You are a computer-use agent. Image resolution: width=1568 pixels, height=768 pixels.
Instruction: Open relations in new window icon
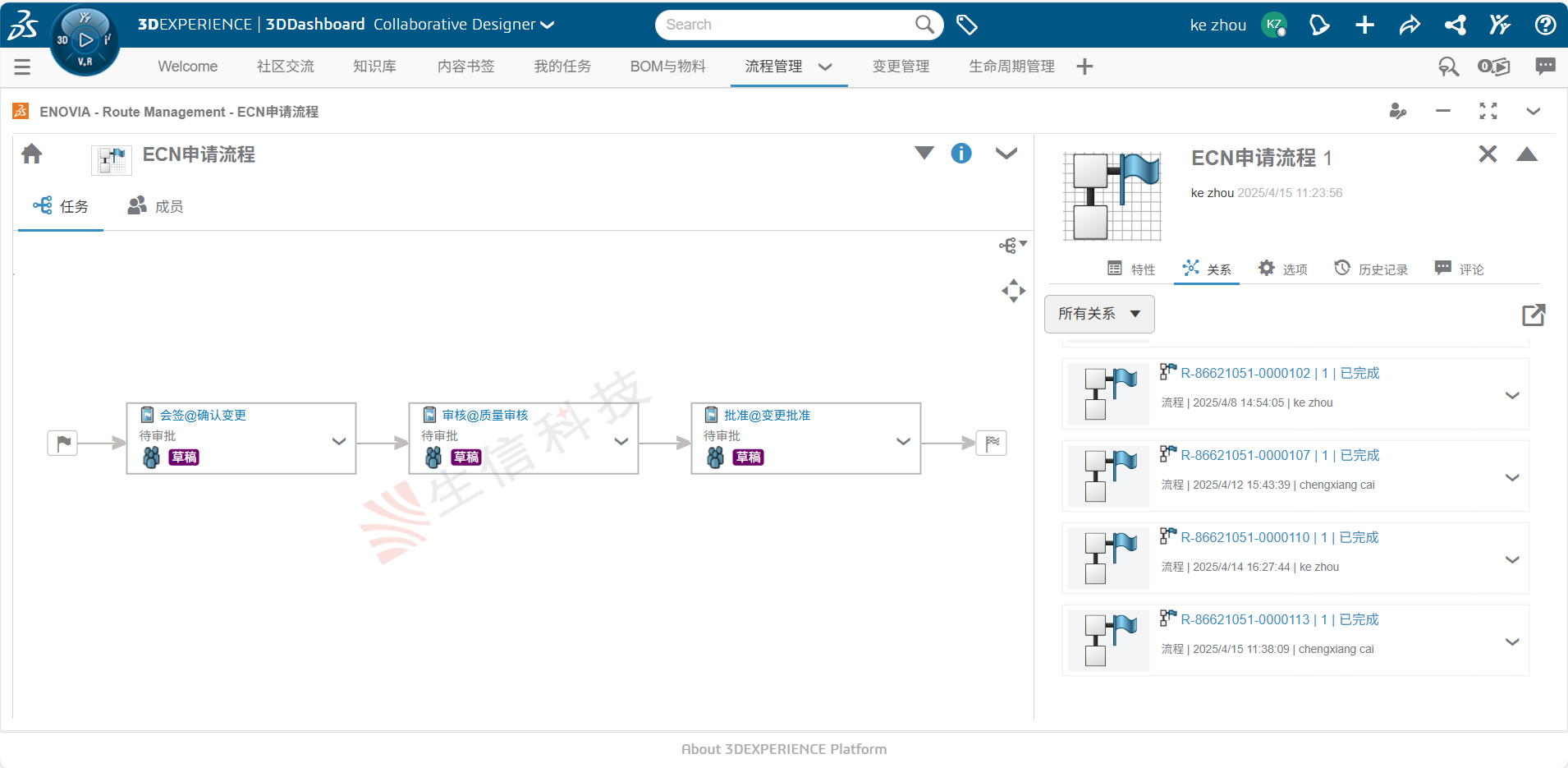[x=1534, y=315]
